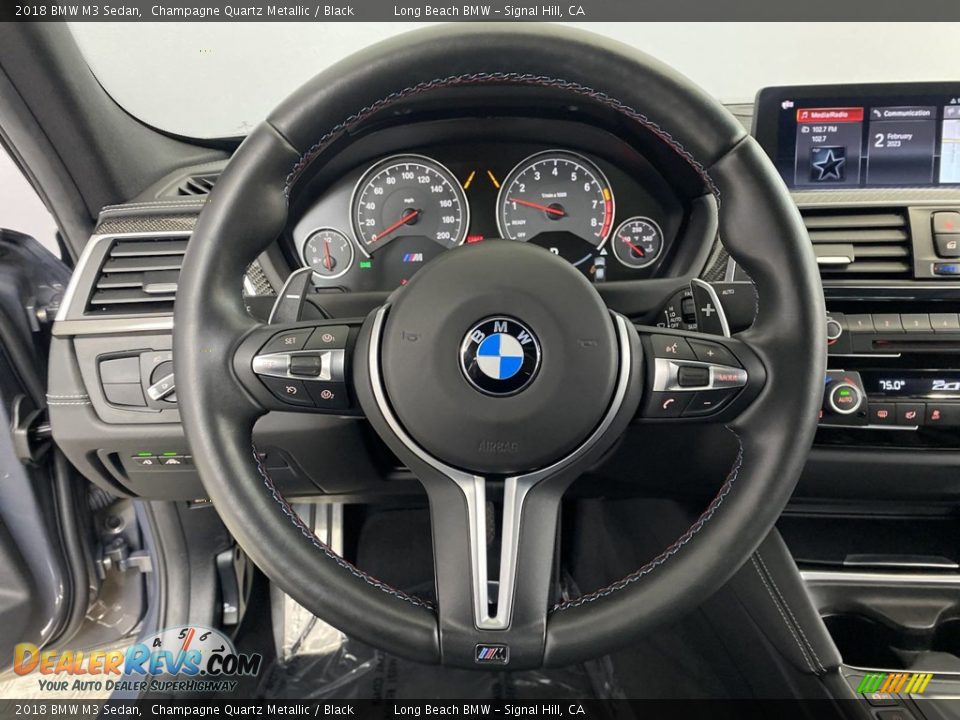Push the radio volume power knob
This screenshot has width=960, height=720.
click(833, 329)
